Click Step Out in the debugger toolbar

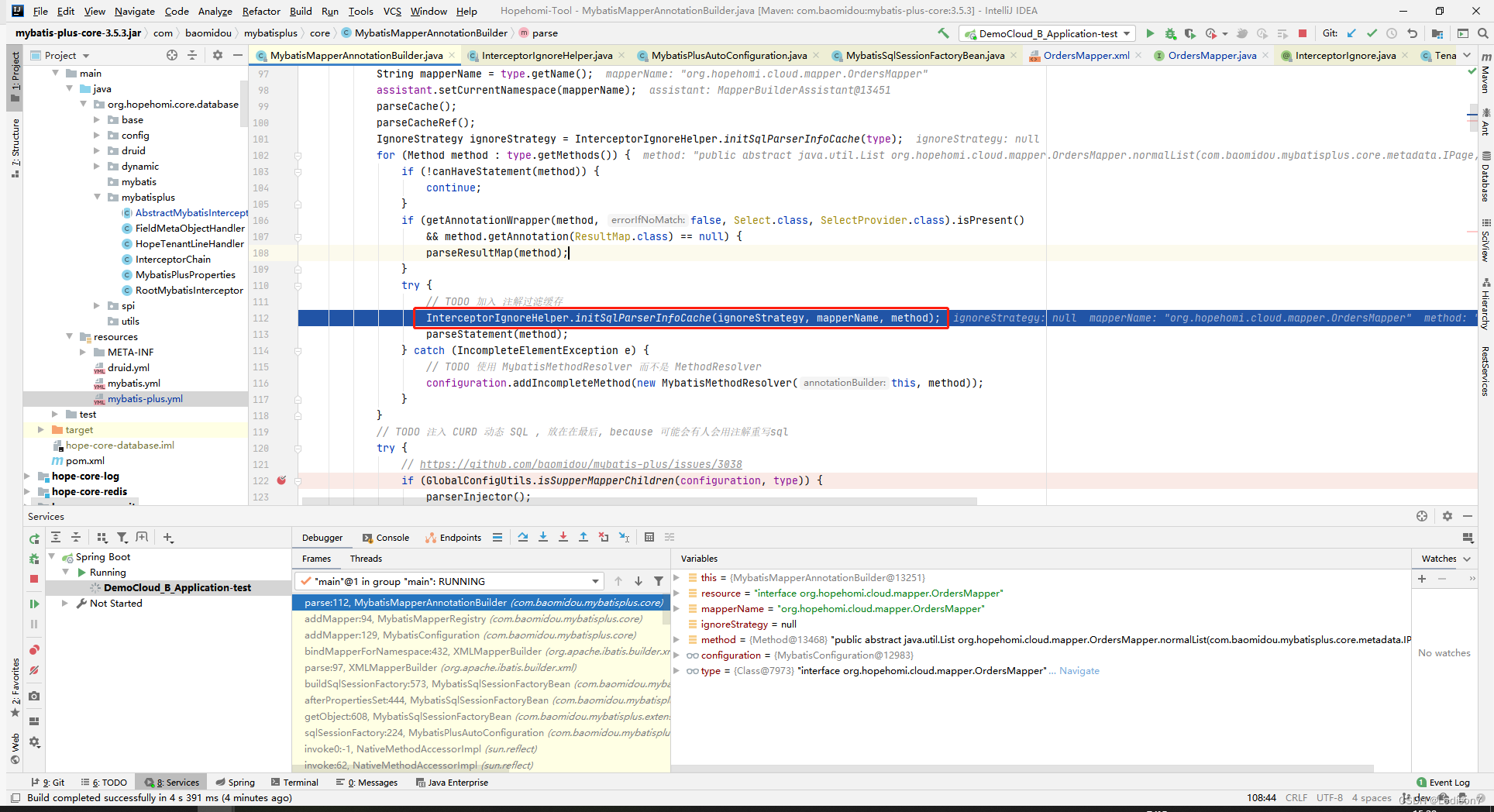[x=583, y=537]
